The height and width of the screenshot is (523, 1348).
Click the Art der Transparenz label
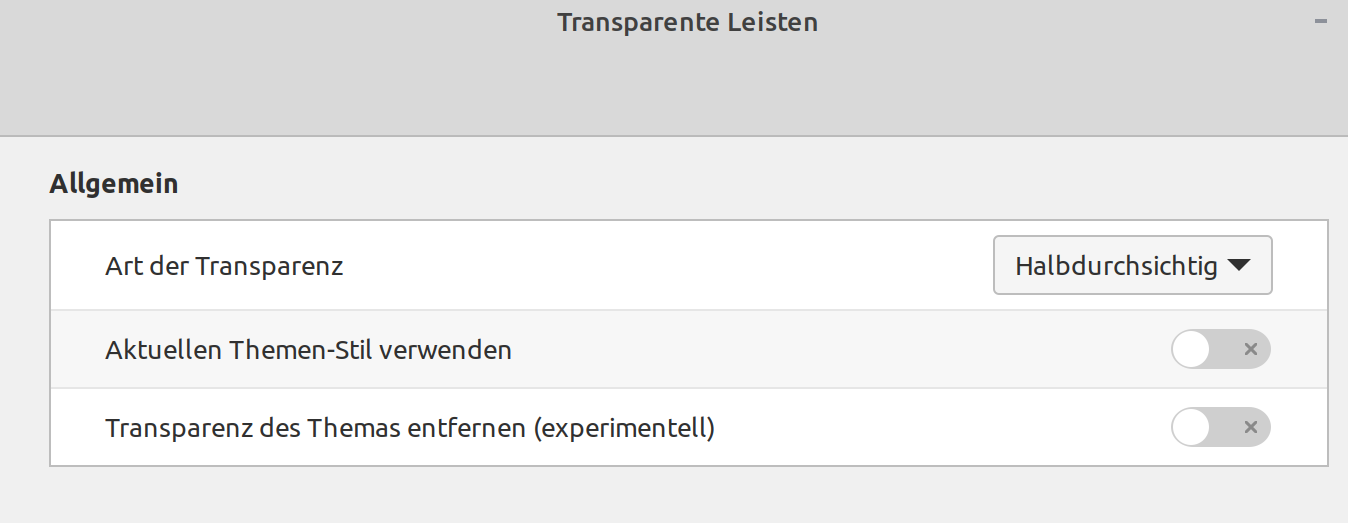click(x=224, y=266)
